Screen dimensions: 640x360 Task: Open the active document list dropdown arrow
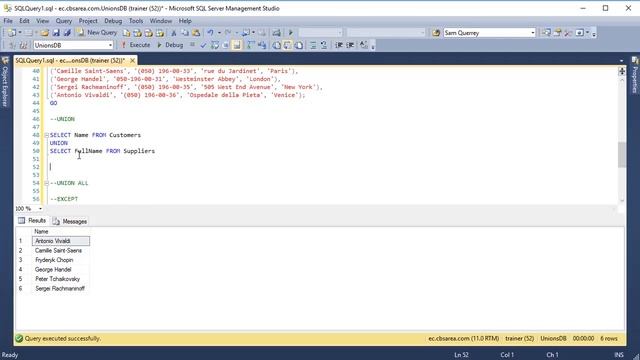click(621, 60)
